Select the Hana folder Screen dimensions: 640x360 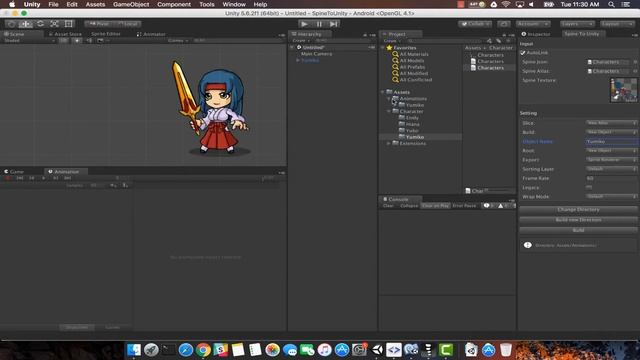[x=412, y=124]
